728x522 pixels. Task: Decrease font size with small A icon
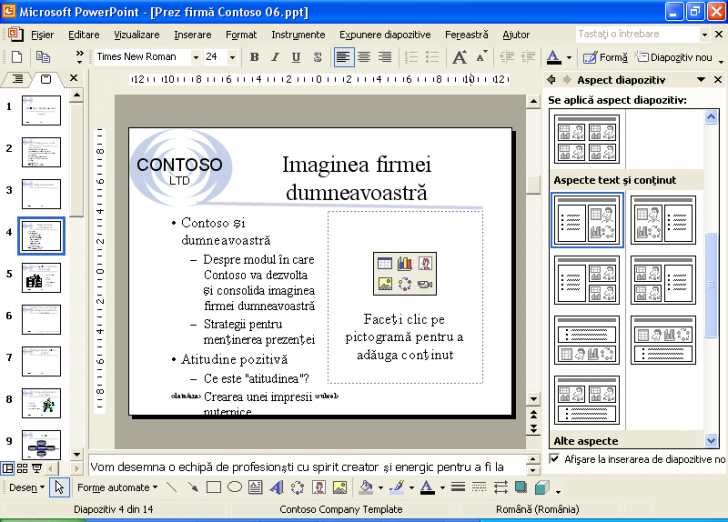[x=481, y=57]
